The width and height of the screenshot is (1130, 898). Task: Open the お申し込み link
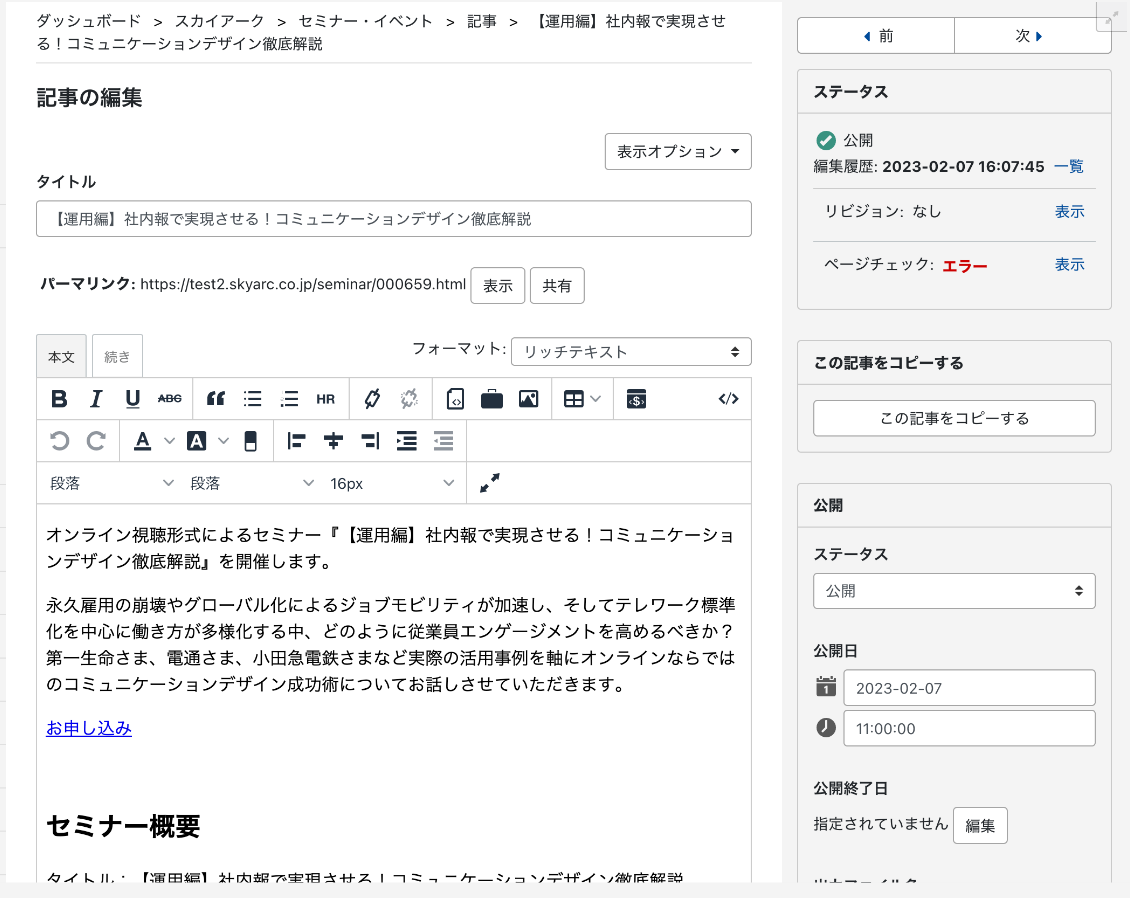pos(89,728)
